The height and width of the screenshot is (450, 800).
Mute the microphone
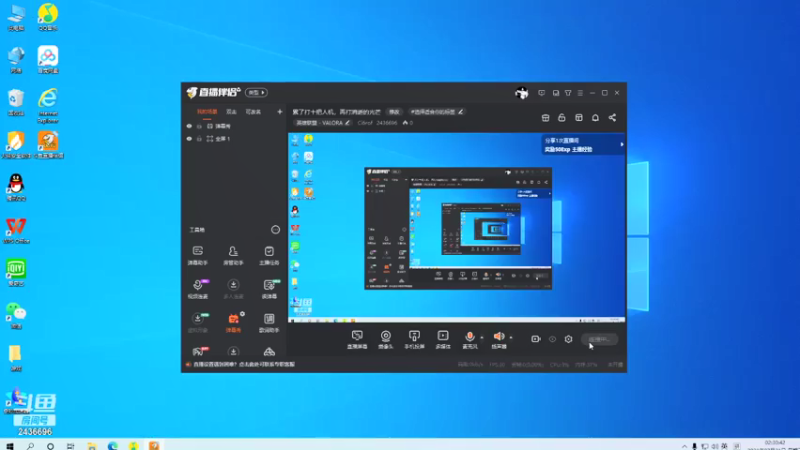pos(470,336)
